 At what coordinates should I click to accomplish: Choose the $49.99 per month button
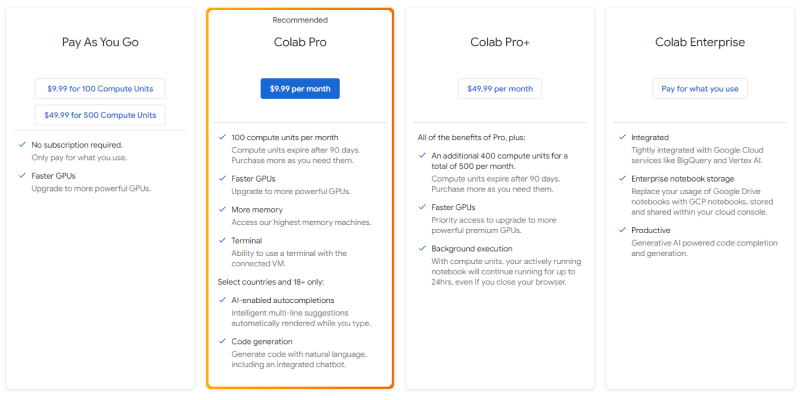[500, 88]
